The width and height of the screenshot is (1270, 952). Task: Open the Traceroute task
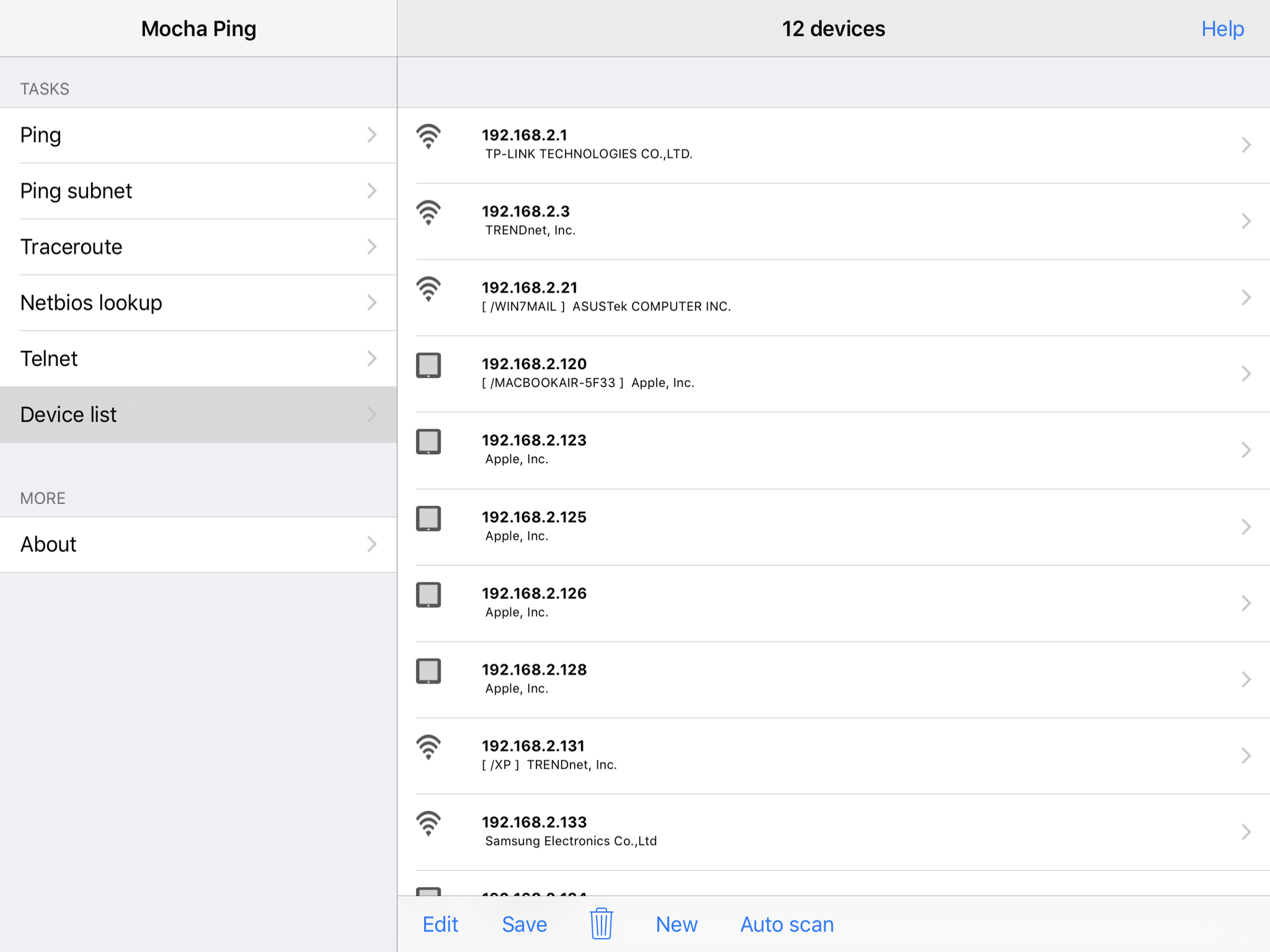point(198,247)
